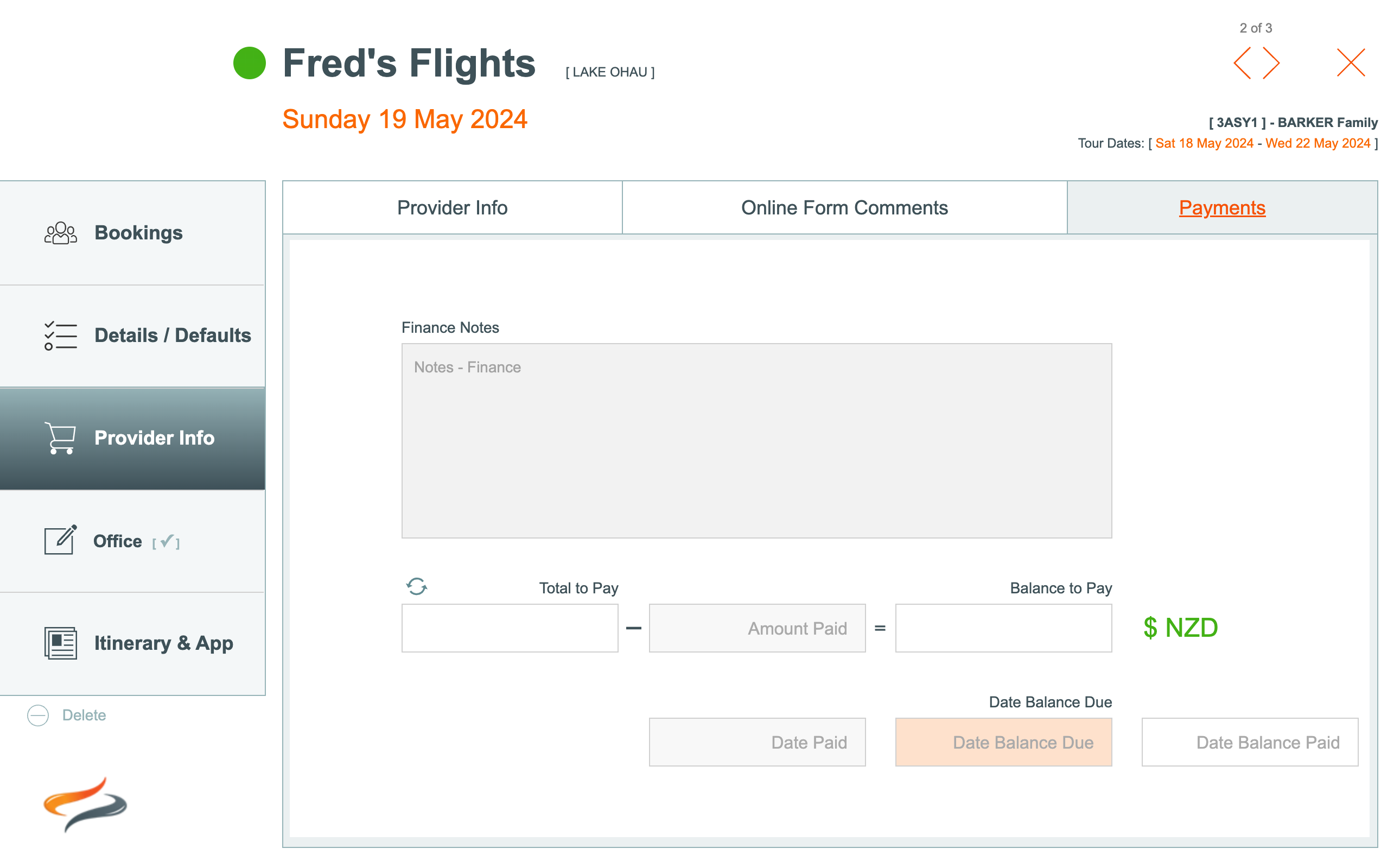This screenshot has width=1400, height=861.
Task: Click into the Finance Notes text area
Action: [x=756, y=440]
